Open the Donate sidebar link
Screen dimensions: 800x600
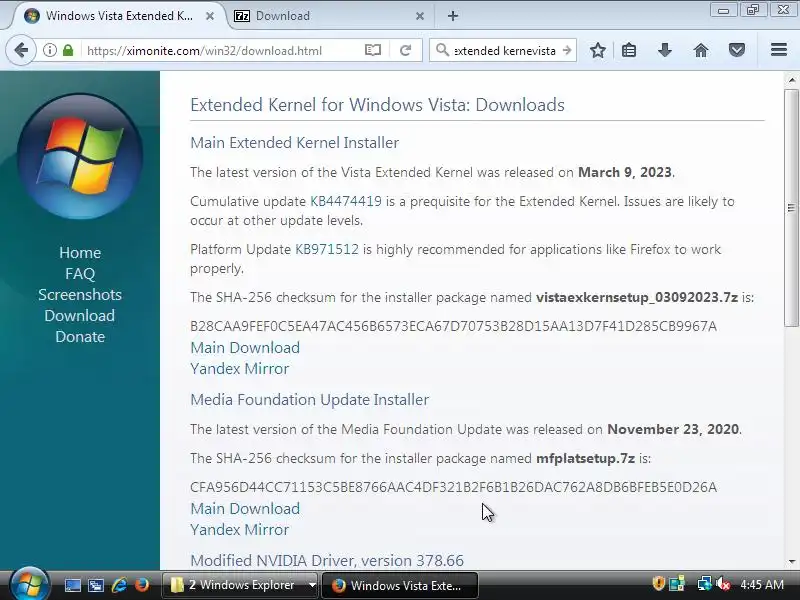pyautogui.click(x=80, y=337)
